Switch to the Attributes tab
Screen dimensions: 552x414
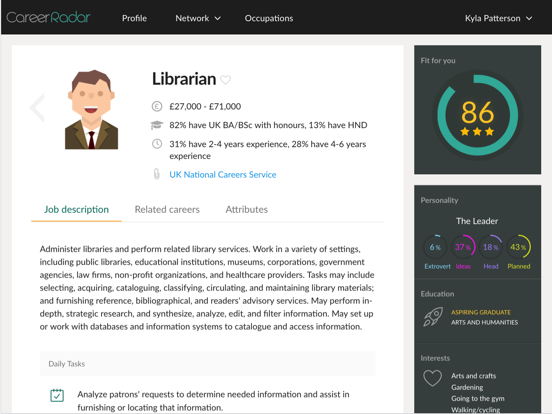tap(246, 209)
